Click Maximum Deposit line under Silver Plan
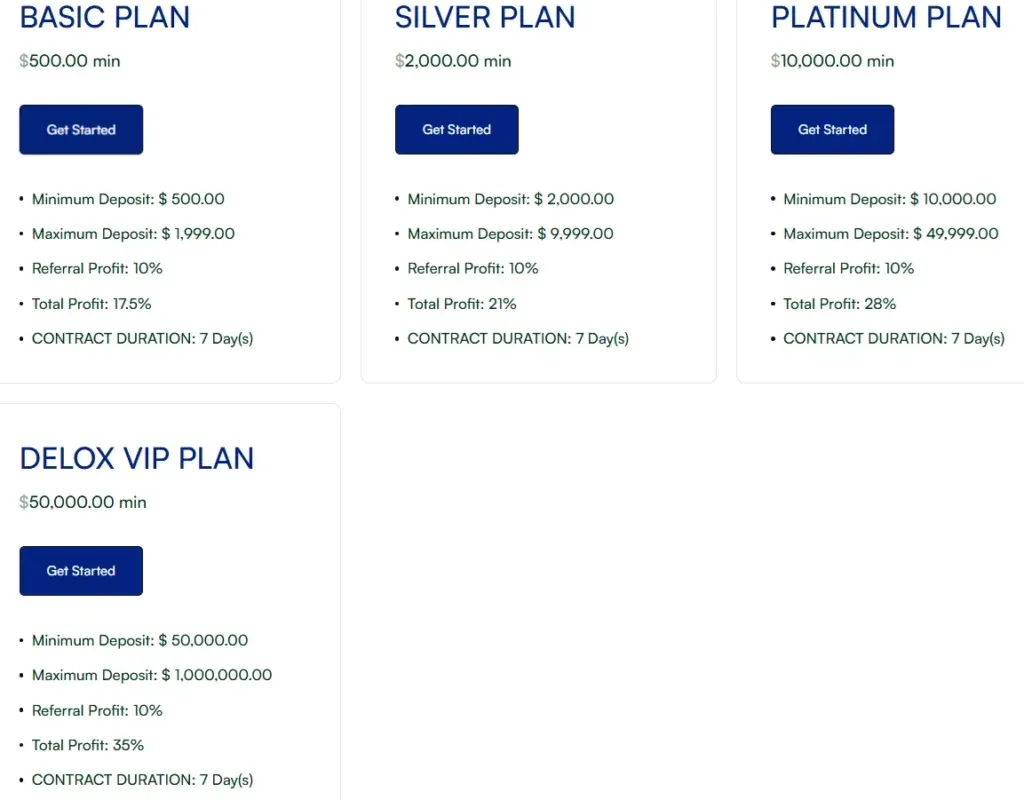1024x800 pixels. pyautogui.click(x=510, y=234)
